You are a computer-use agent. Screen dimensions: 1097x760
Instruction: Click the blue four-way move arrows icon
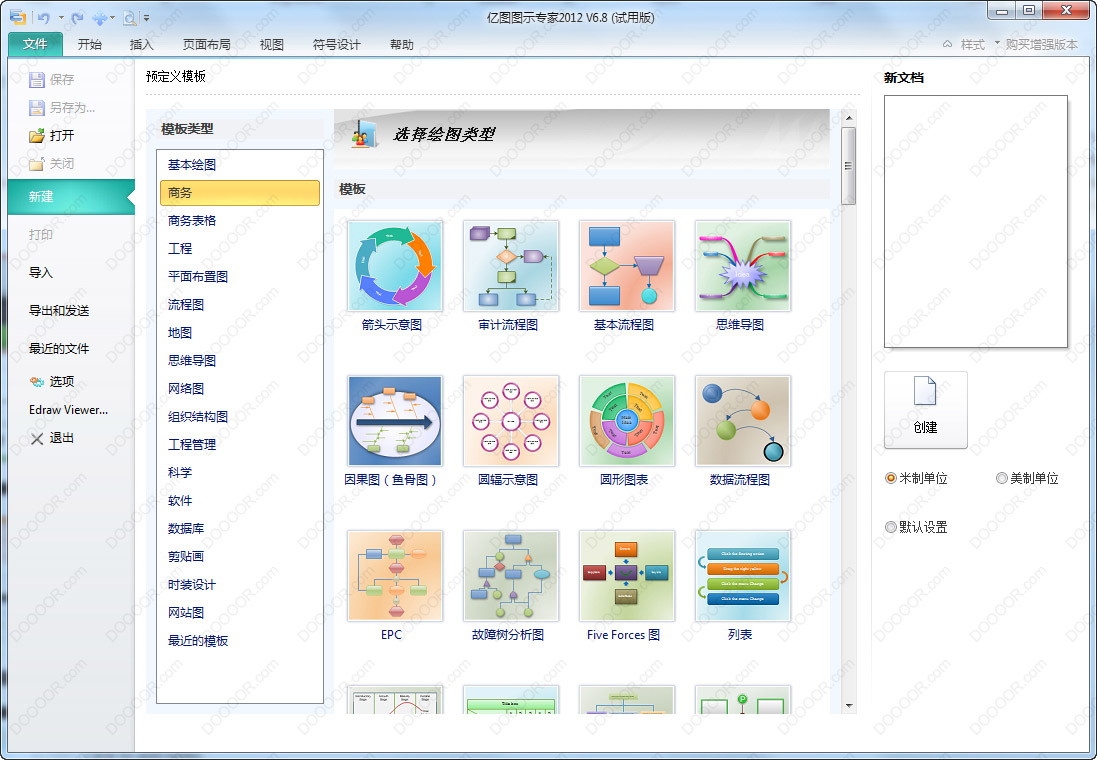coord(100,17)
